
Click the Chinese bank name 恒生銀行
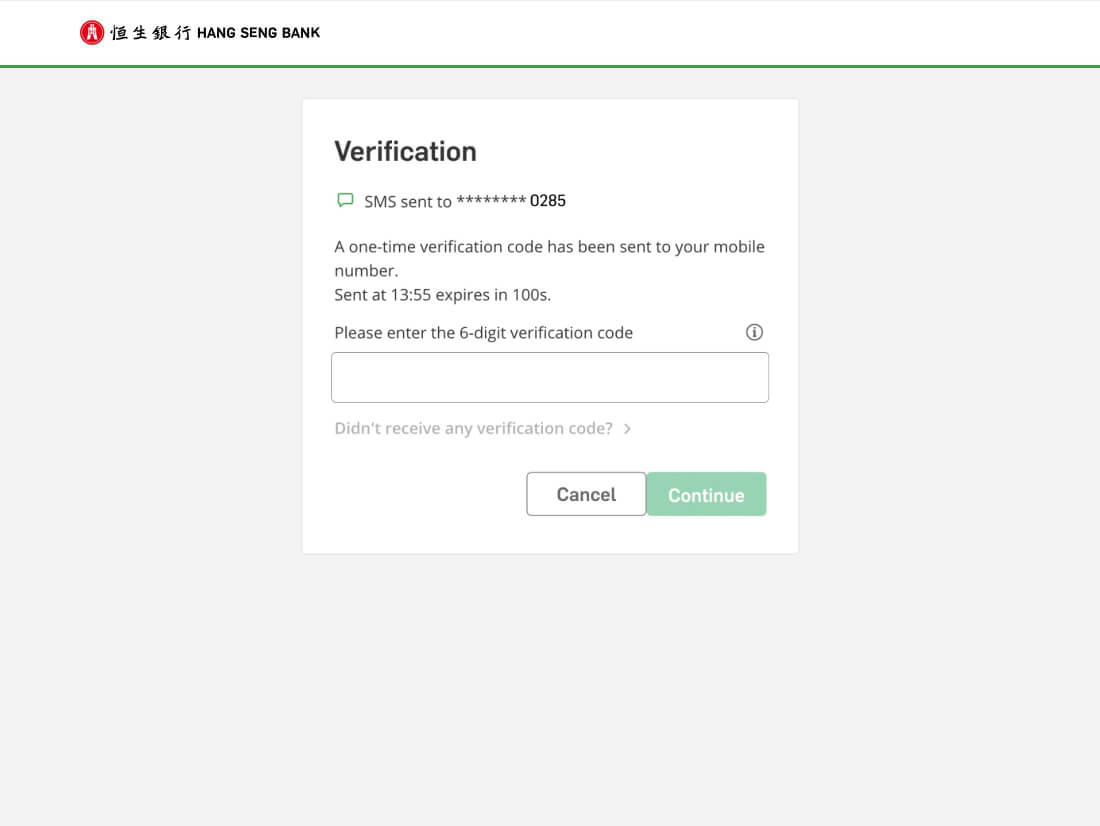pos(150,33)
